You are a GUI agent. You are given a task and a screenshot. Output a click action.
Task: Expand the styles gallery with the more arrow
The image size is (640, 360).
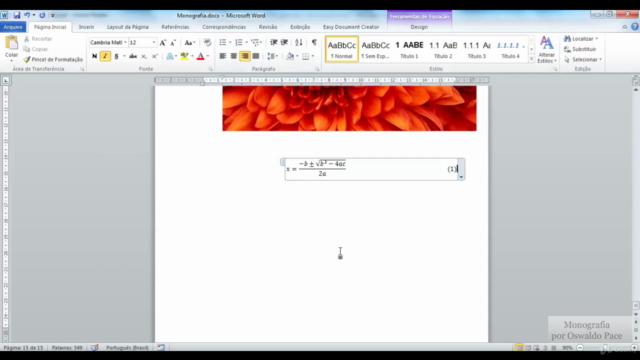point(531,59)
